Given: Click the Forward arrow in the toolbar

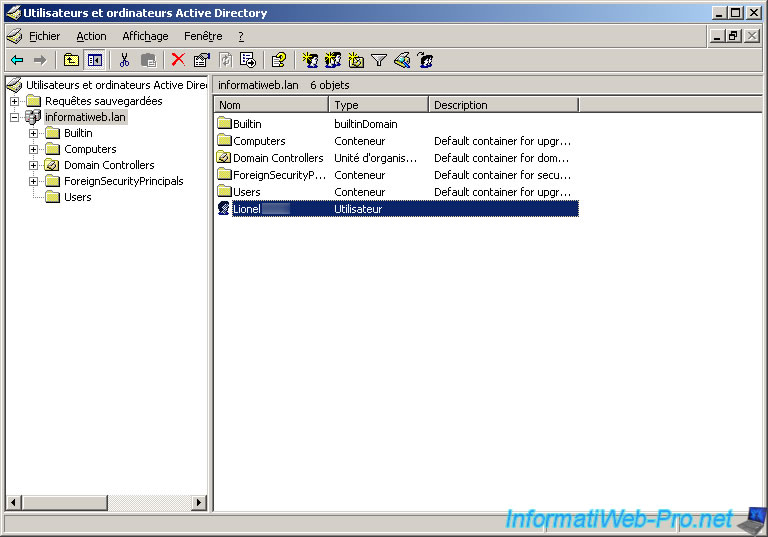Looking at the screenshot, I should (40, 60).
